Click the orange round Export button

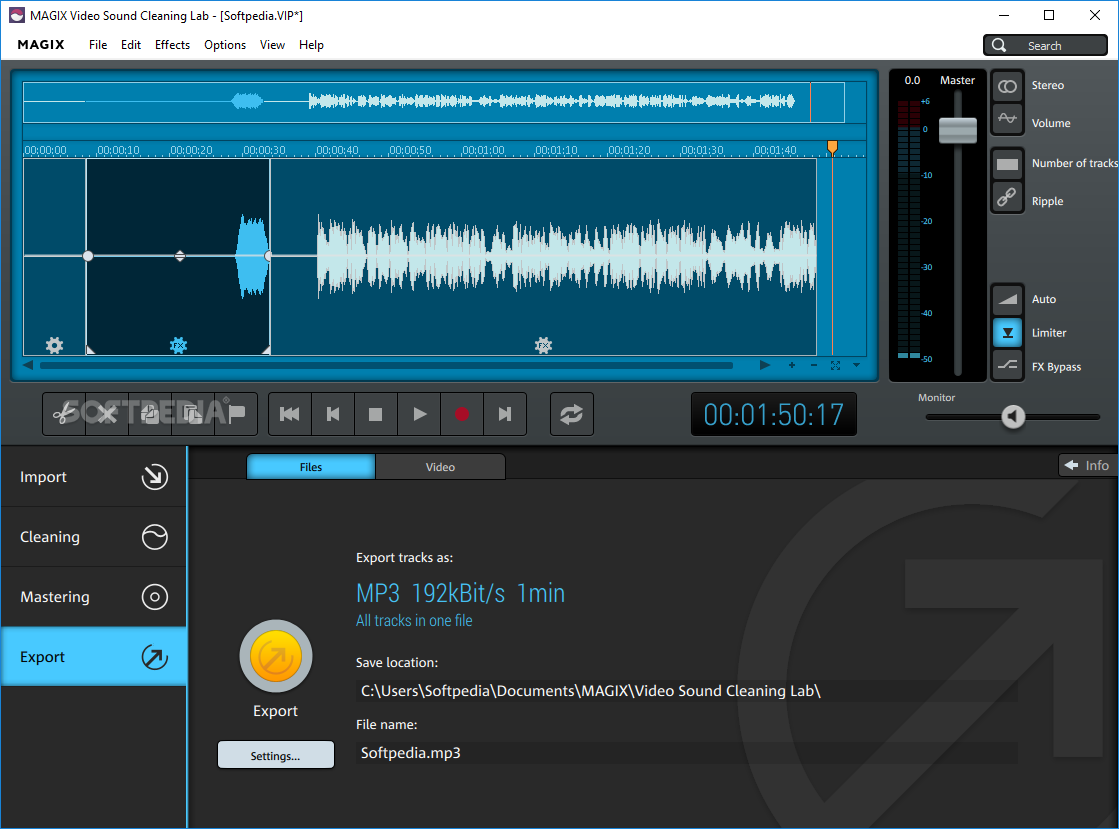275,656
